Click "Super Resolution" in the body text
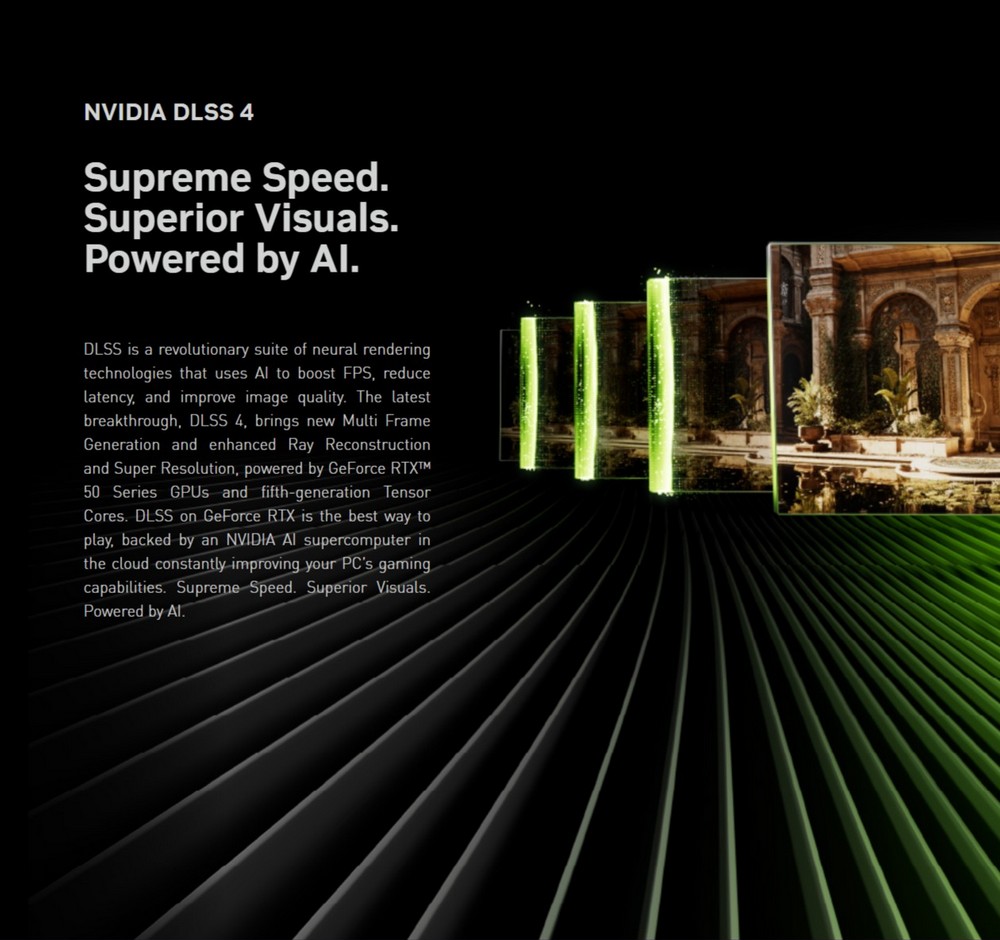Image resolution: width=1000 pixels, height=940 pixels. pos(168,468)
